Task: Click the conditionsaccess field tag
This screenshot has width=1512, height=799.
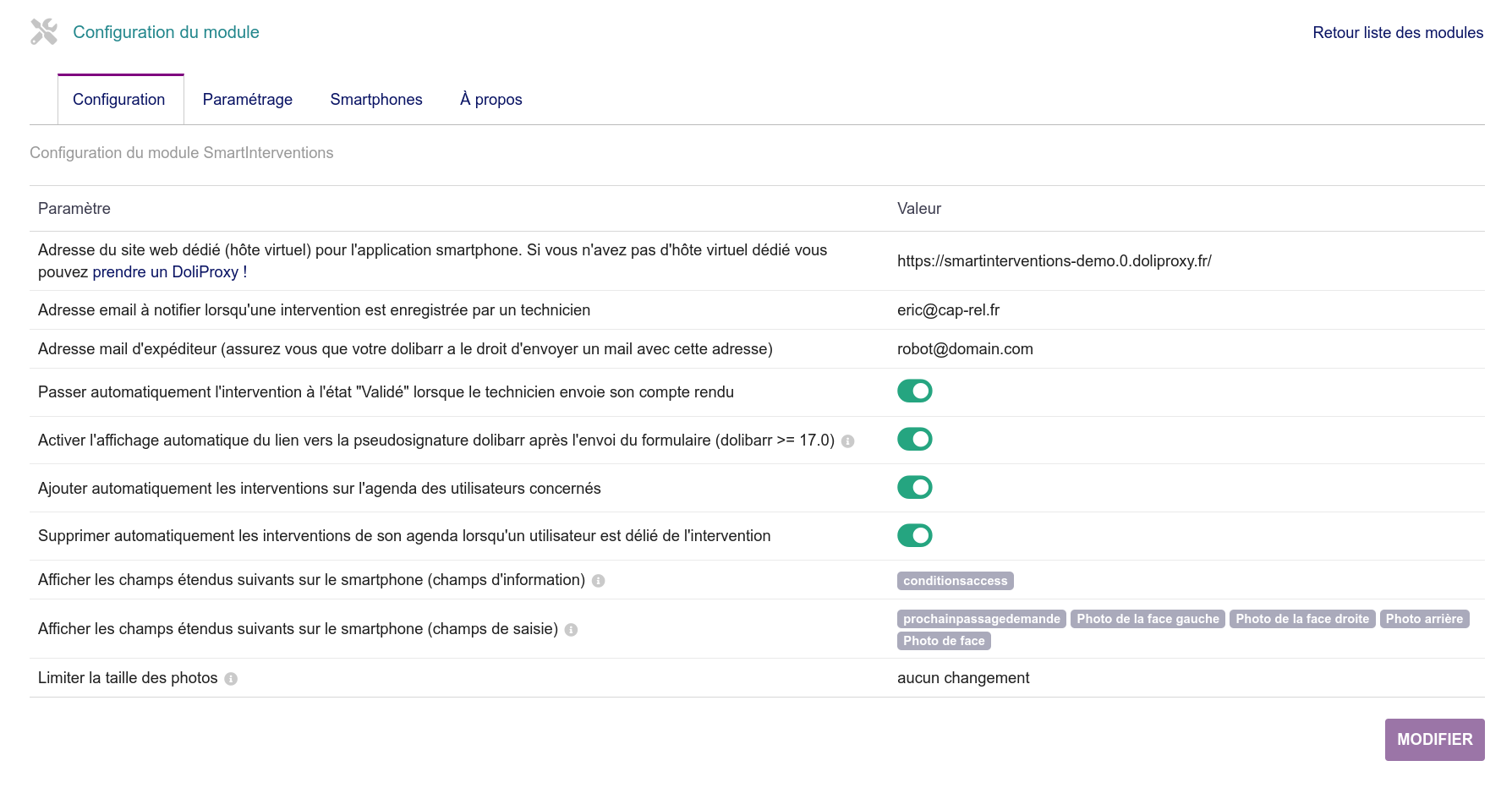Action: pyautogui.click(x=955, y=581)
